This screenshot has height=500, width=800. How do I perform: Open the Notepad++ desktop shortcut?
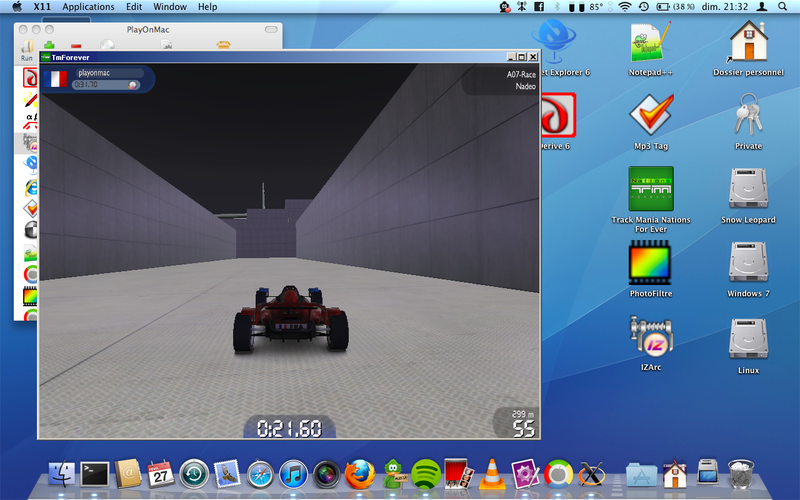tap(650, 43)
